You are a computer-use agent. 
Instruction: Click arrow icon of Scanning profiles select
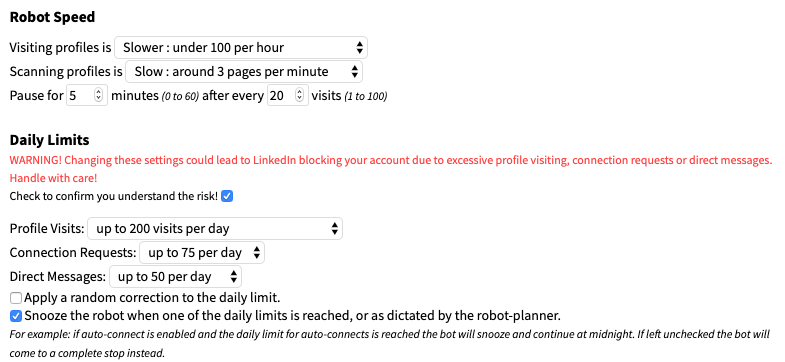pos(354,72)
